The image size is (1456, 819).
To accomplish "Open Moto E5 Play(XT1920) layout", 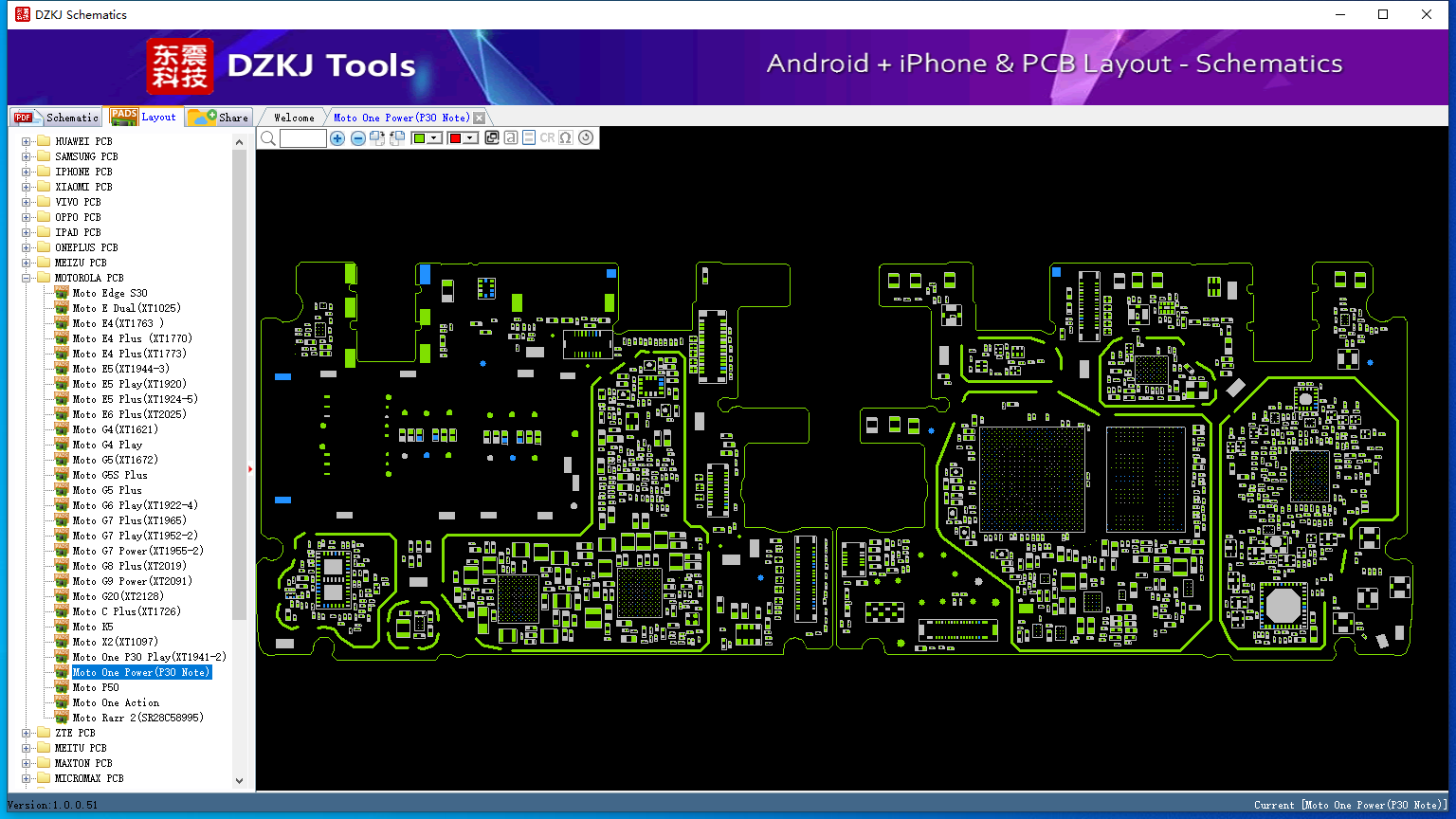I will [x=129, y=384].
